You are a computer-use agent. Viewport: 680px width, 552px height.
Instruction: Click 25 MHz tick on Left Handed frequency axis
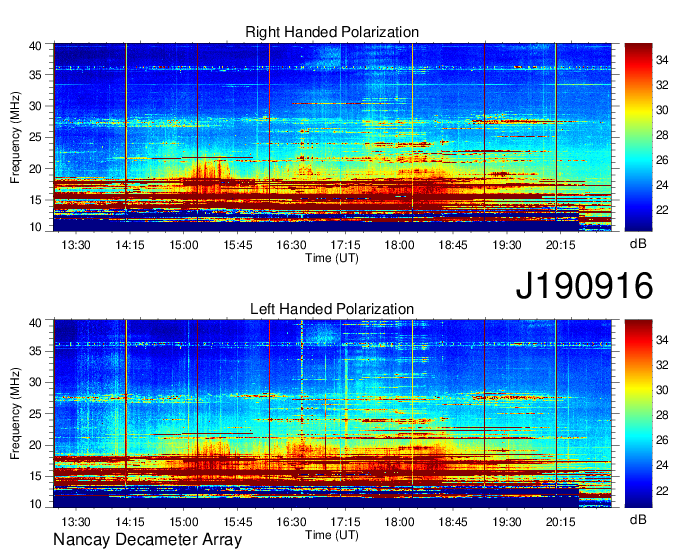pyautogui.click(x=35, y=414)
